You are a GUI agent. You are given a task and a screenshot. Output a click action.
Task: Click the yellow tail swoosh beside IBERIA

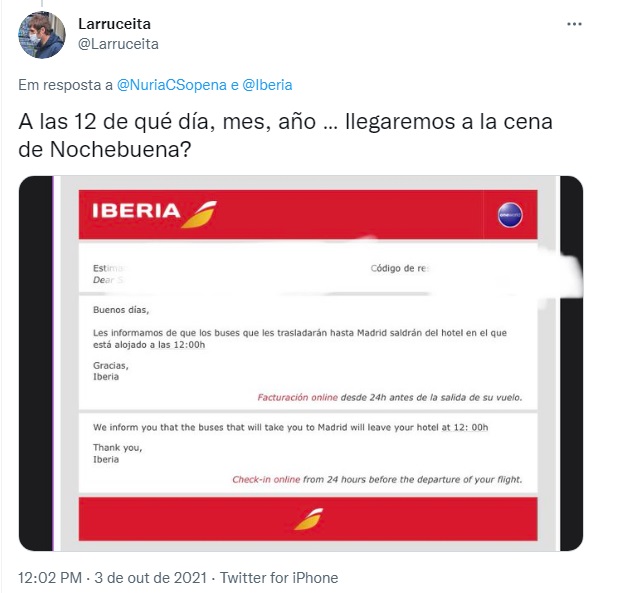click(x=199, y=214)
